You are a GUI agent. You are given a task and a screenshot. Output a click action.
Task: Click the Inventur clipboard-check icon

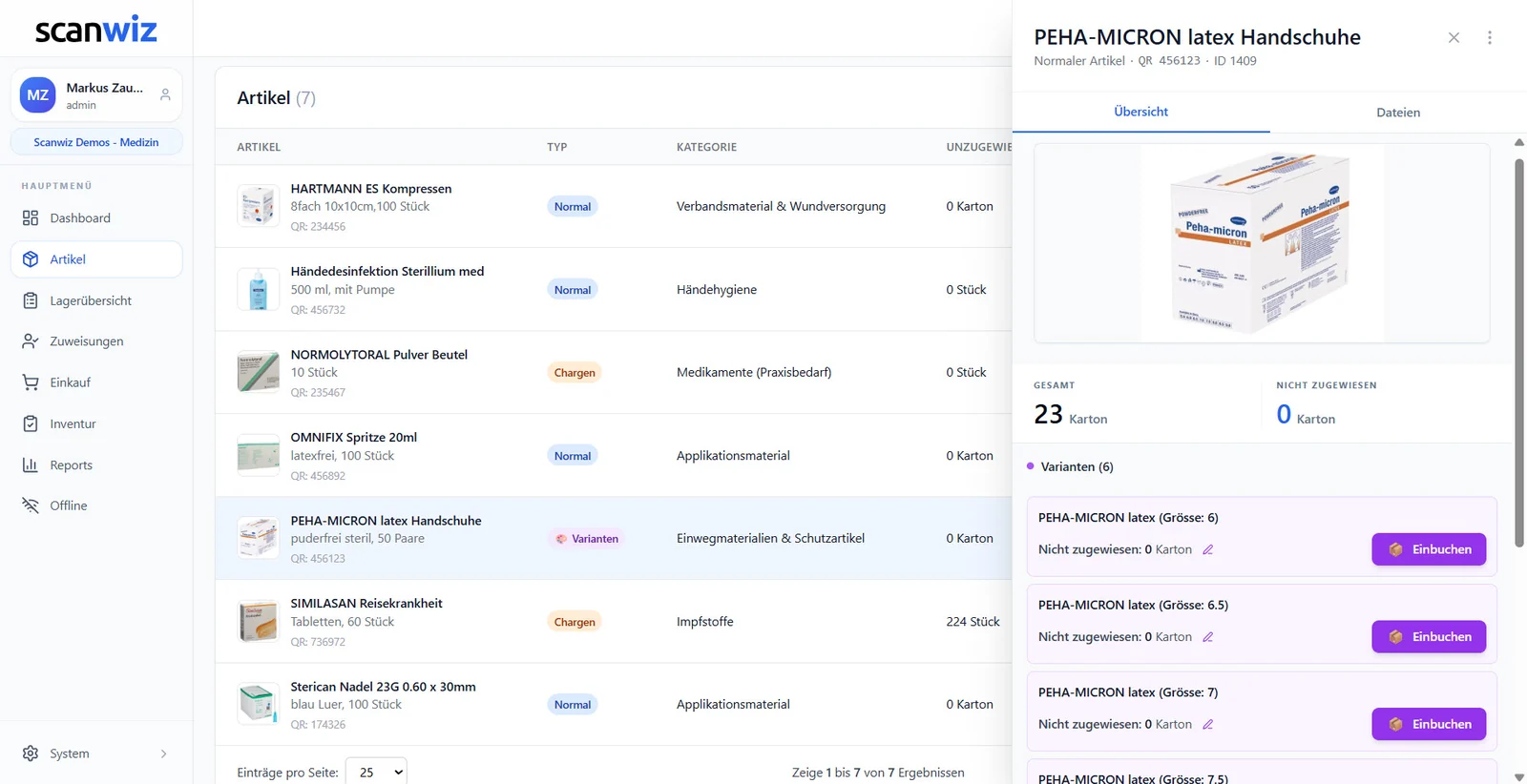31,423
